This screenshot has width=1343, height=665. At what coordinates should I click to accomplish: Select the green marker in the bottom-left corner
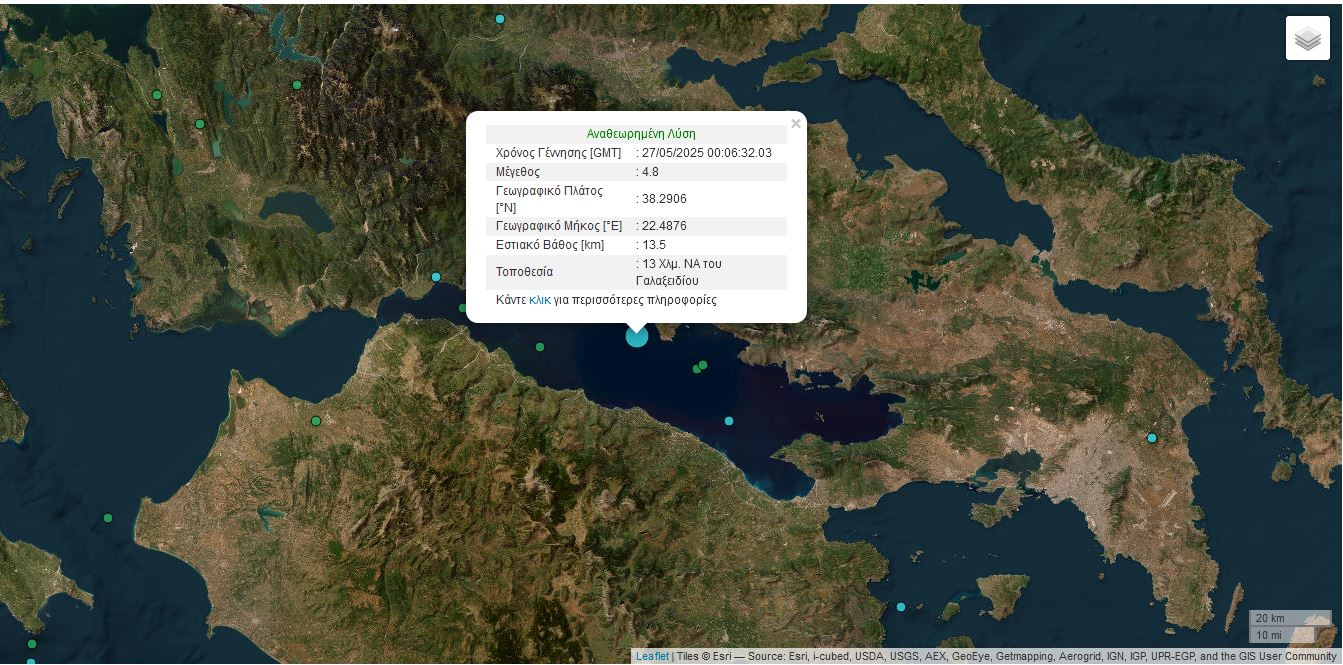tap(32, 644)
